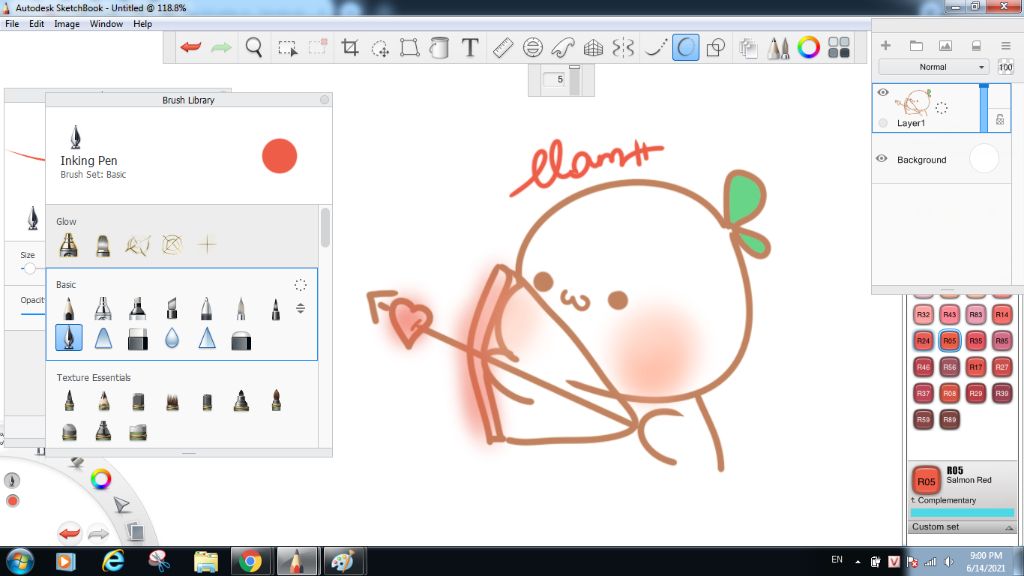This screenshot has height=576, width=1024.
Task: Open the Layer Editor window icon
Action: tap(748, 48)
